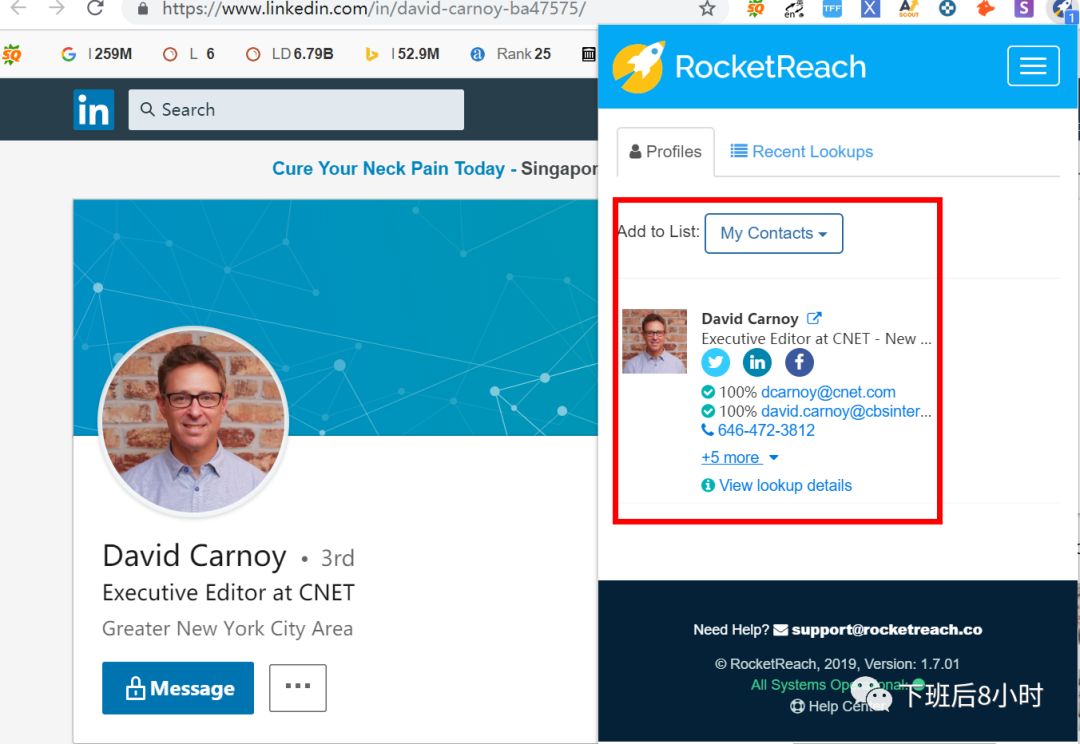Screen dimensions: 1080x744
Task: Expand the +5 more contacts
Action: coord(739,457)
